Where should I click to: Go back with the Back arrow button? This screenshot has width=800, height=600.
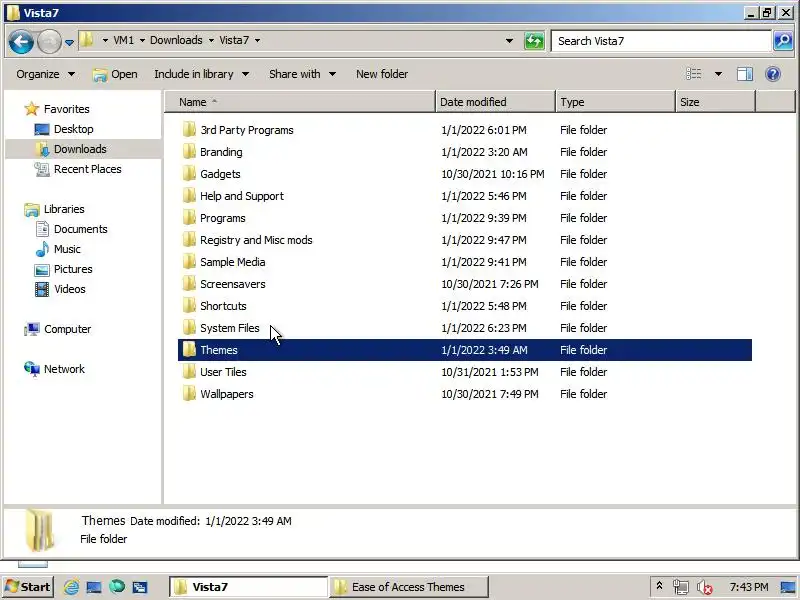point(21,41)
